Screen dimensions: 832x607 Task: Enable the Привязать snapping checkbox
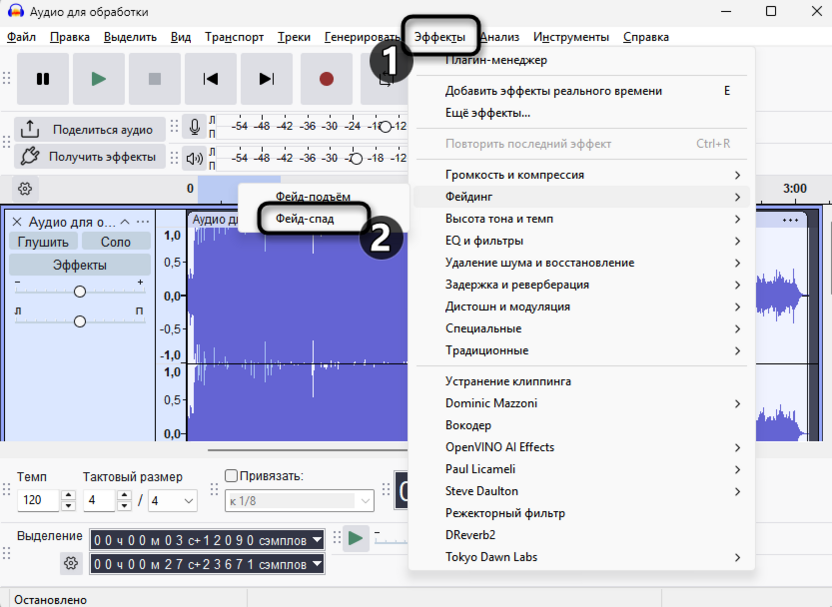231,475
